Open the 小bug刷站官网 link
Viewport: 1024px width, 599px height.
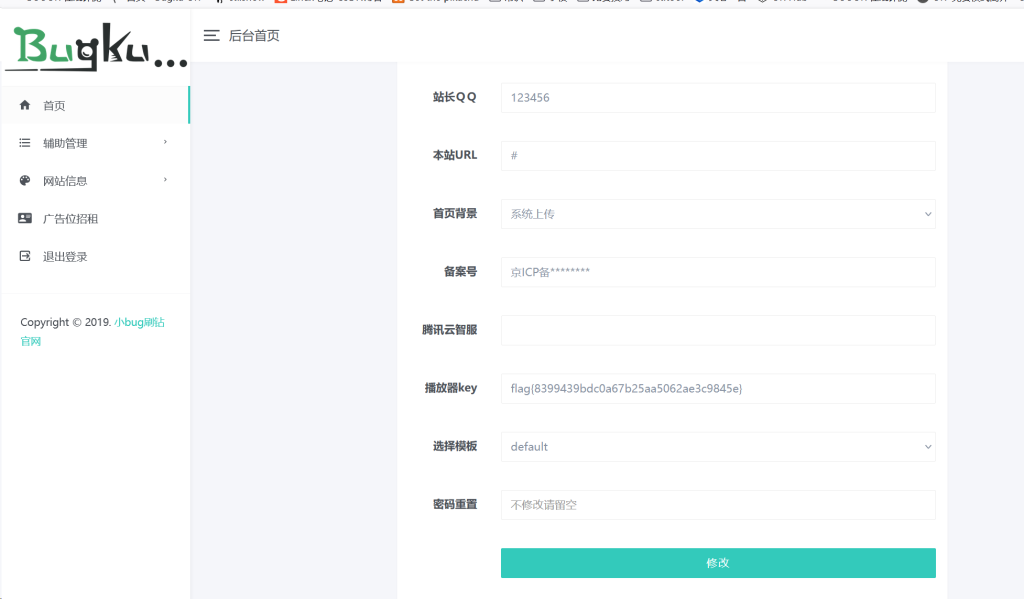pos(139,323)
